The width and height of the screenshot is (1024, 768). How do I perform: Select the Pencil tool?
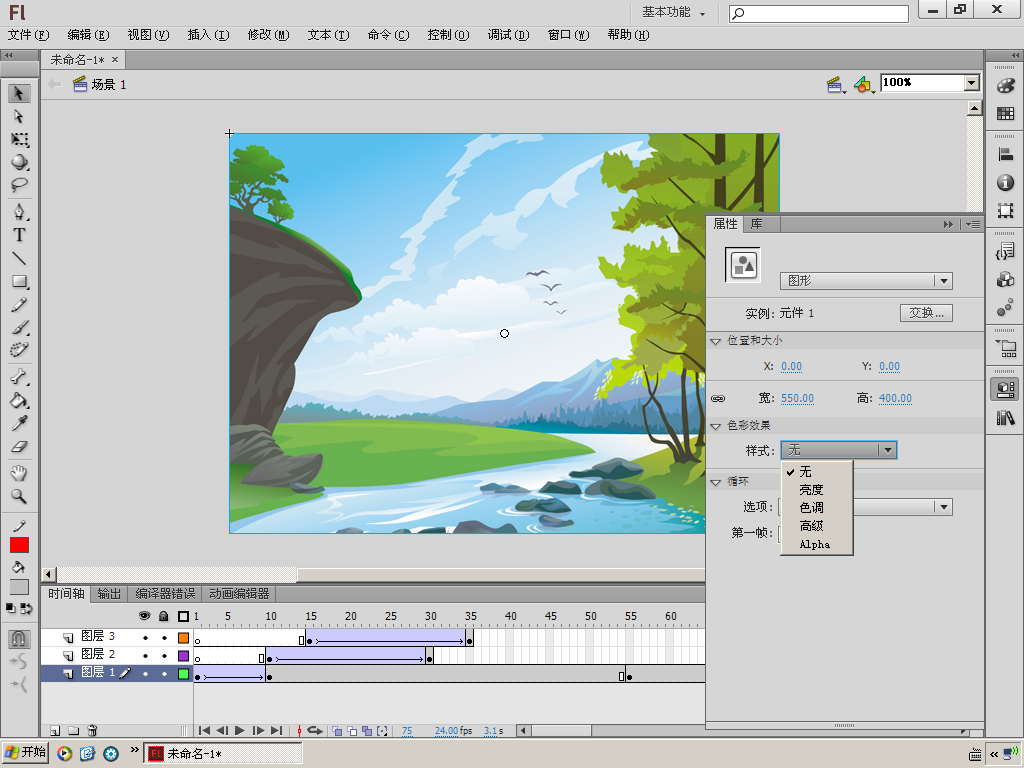19,304
